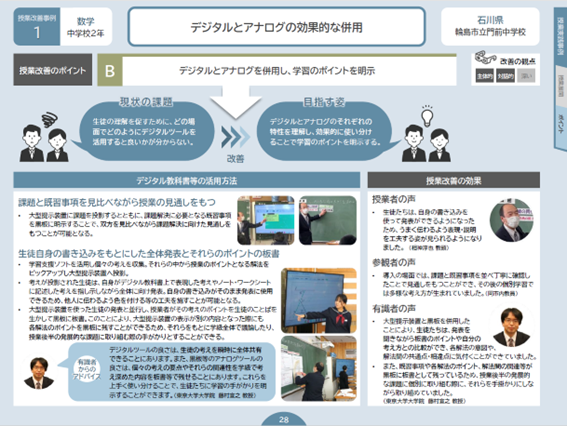Click the confused teachers illustration under 現状の課題

coord(44,137)
